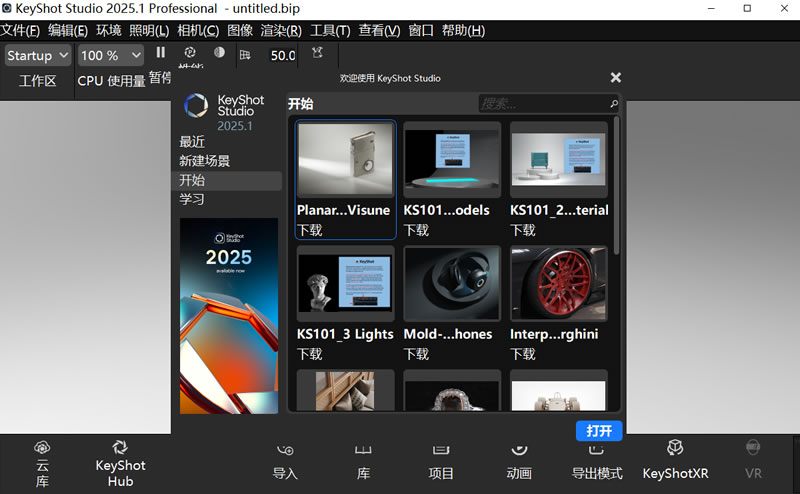
Task: Click the blue 打开 (Open) button
Action: [x=599, y=431]
